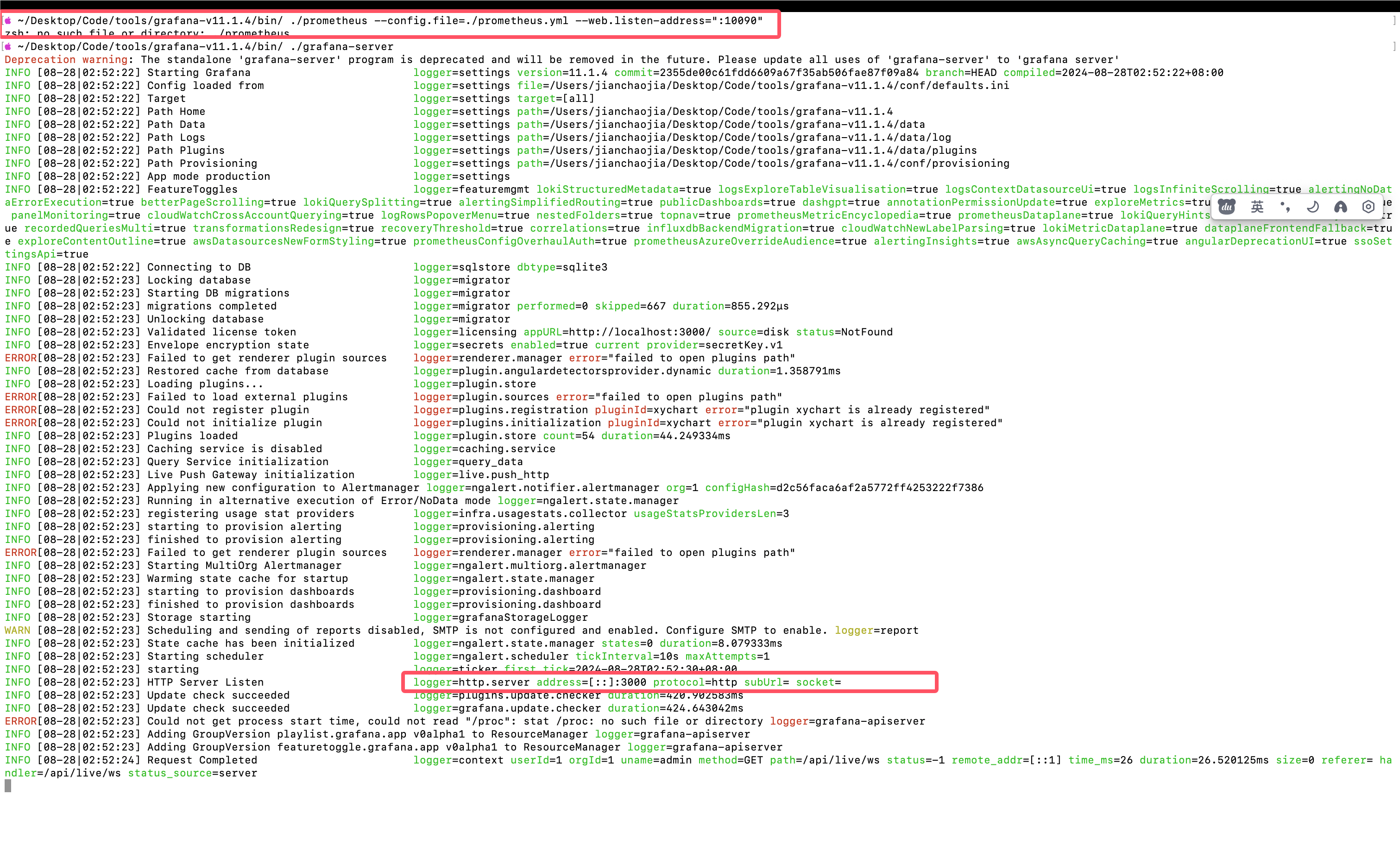Click the 'status=NotFound' value
The image size is (1400, 858).
(x=845, y=332)
